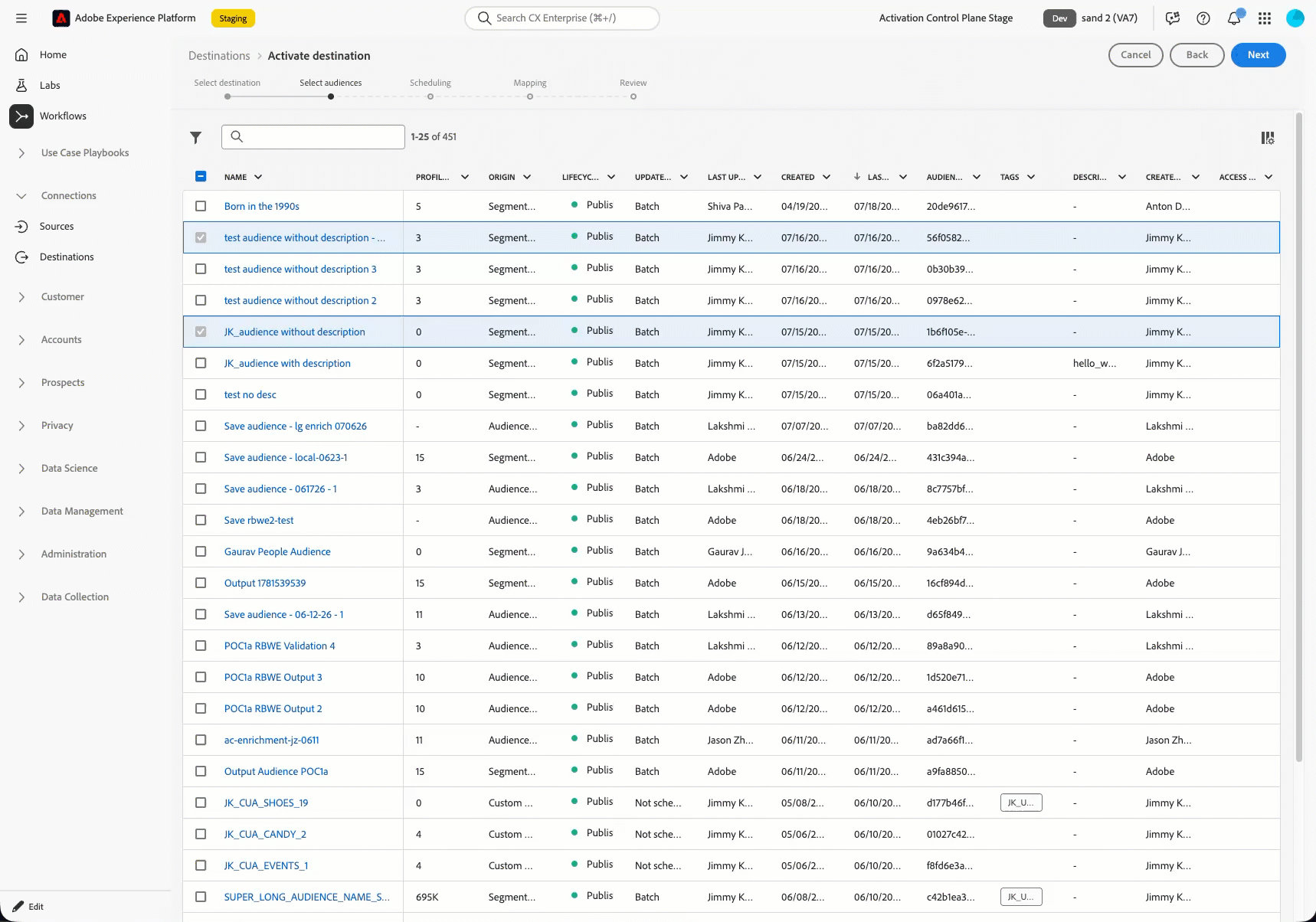Open the feedback icon in header
1316x922 pixels.
pos(1173,18)
